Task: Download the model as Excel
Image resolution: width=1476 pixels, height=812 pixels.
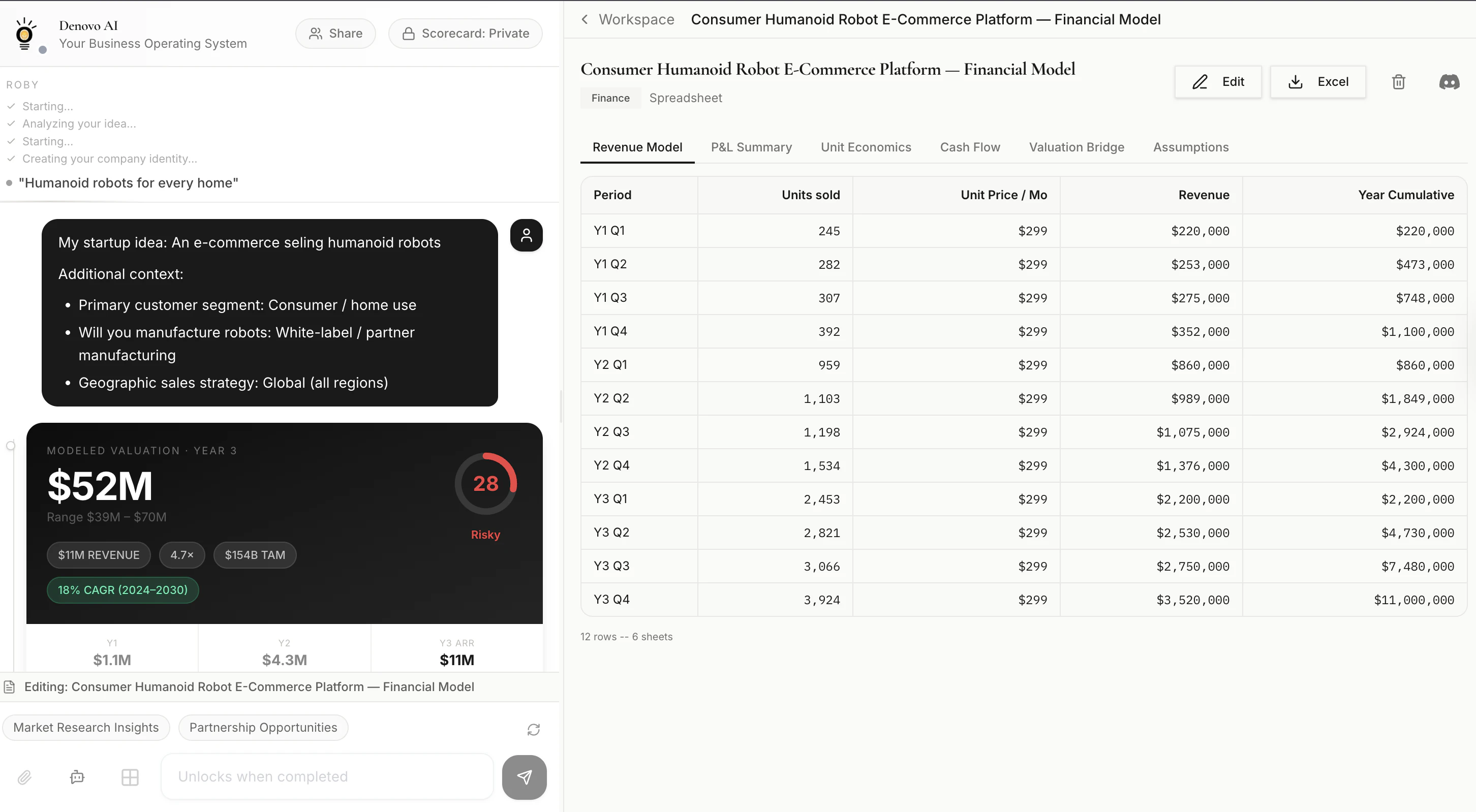Action: click(1318, 82)
